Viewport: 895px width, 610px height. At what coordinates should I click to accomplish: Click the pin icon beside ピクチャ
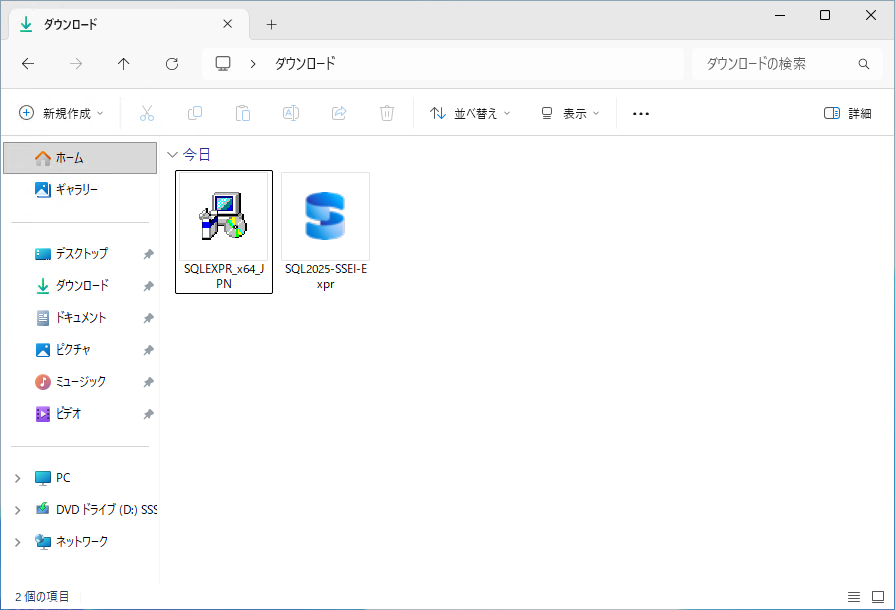pyautogui.click(x=148, y=350)
